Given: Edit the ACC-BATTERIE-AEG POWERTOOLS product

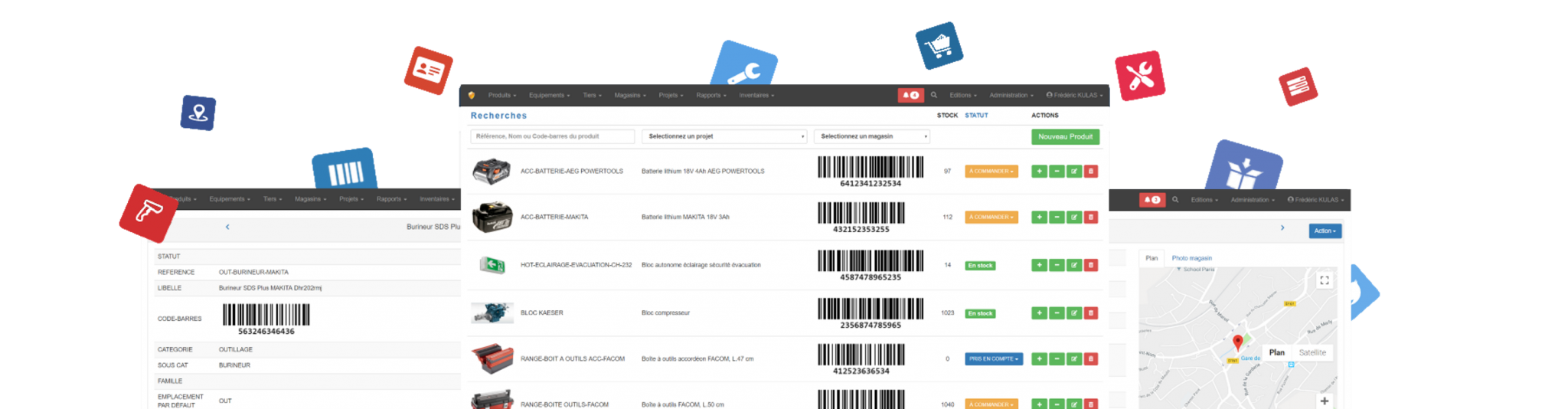Looking at the screenshot, I should pyautogui.click(x=1074, y=172).
